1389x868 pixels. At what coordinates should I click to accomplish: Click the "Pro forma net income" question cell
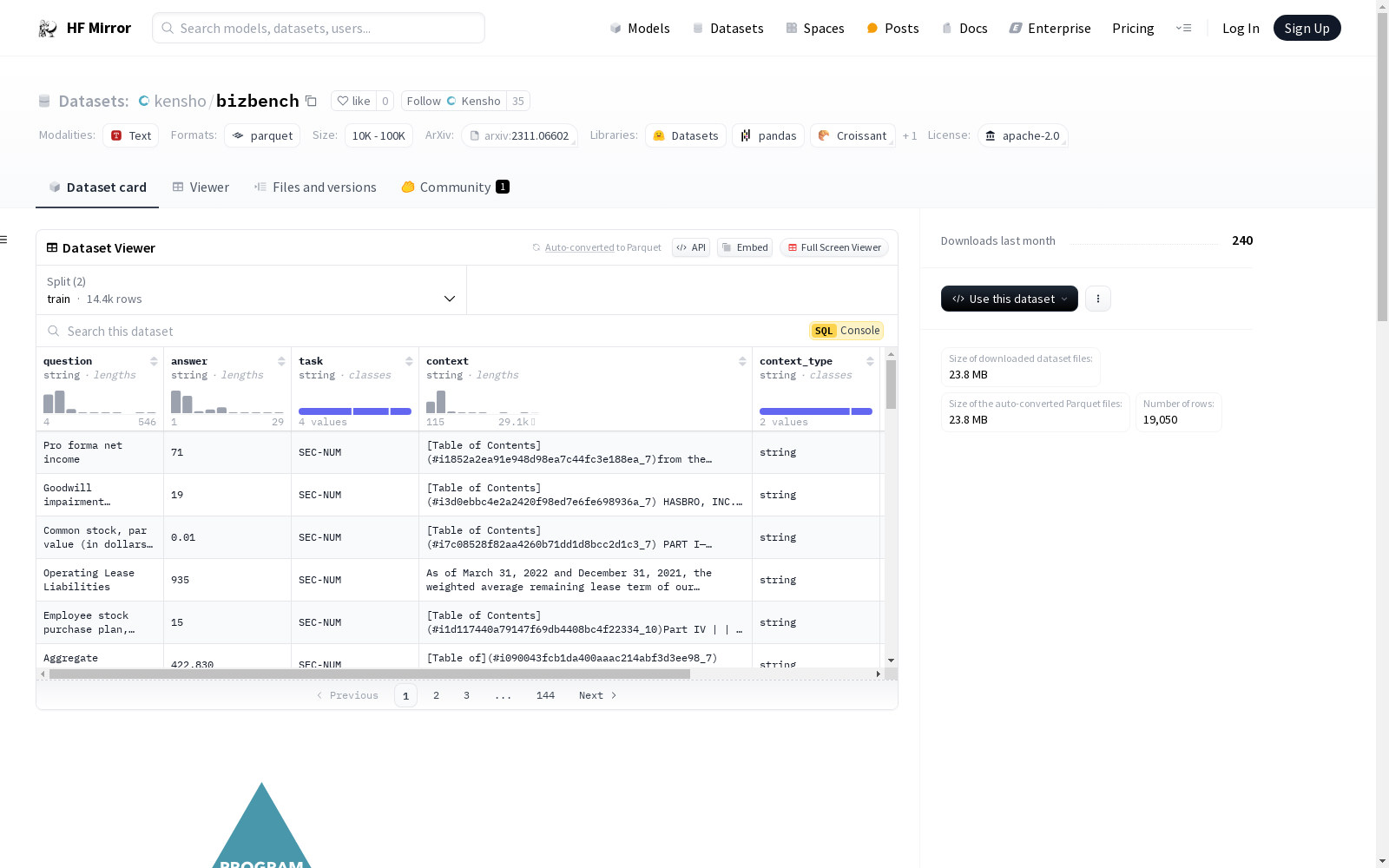tap(100, 452)
